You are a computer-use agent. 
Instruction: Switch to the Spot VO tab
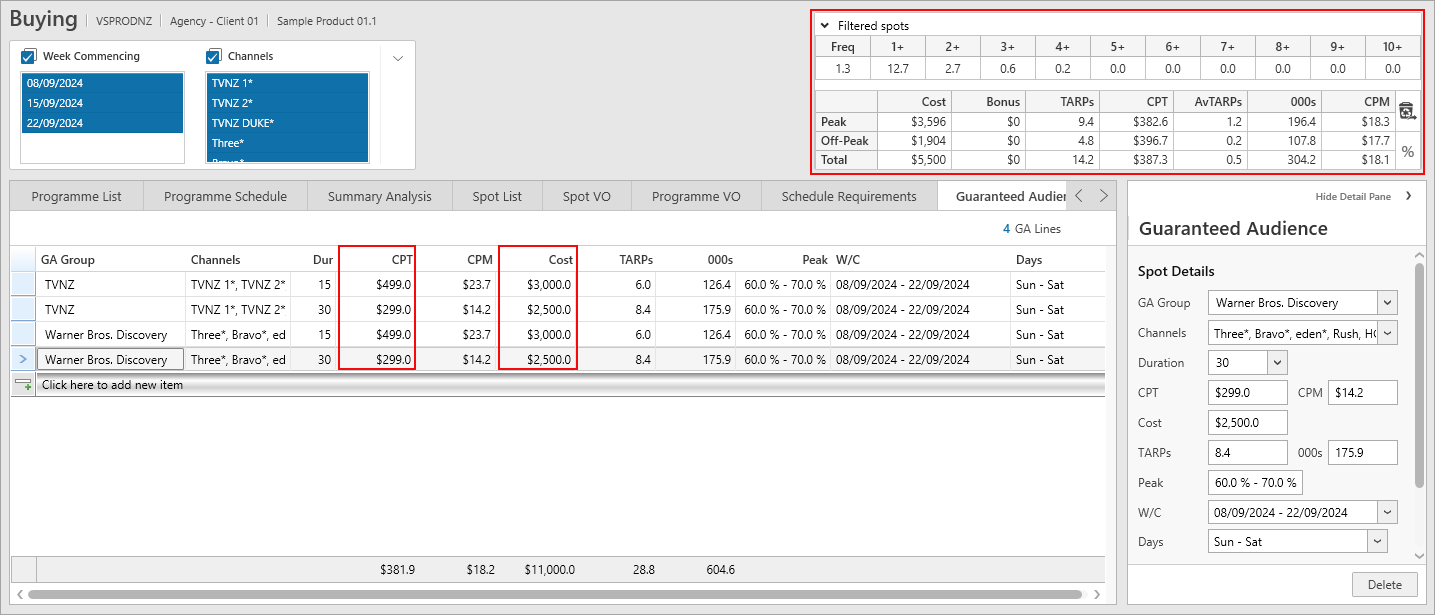click(587, 196)
